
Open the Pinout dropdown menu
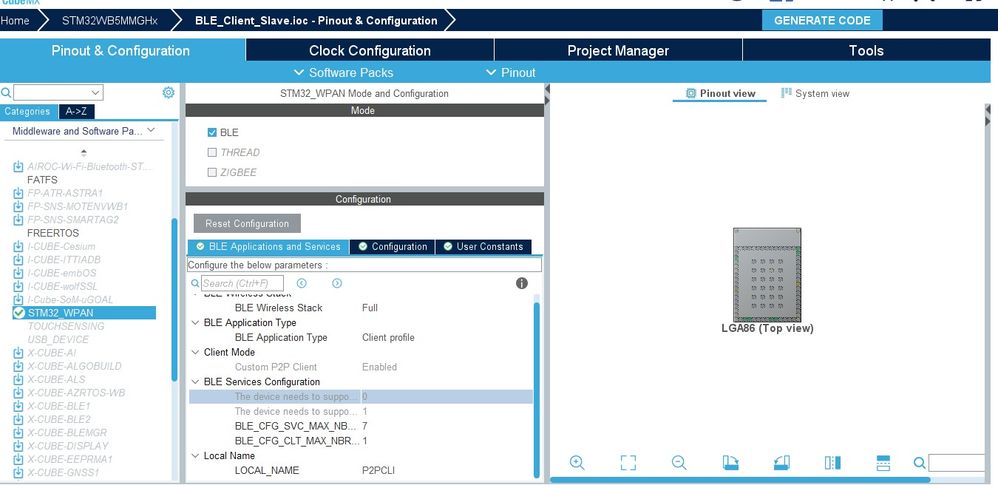510,73
